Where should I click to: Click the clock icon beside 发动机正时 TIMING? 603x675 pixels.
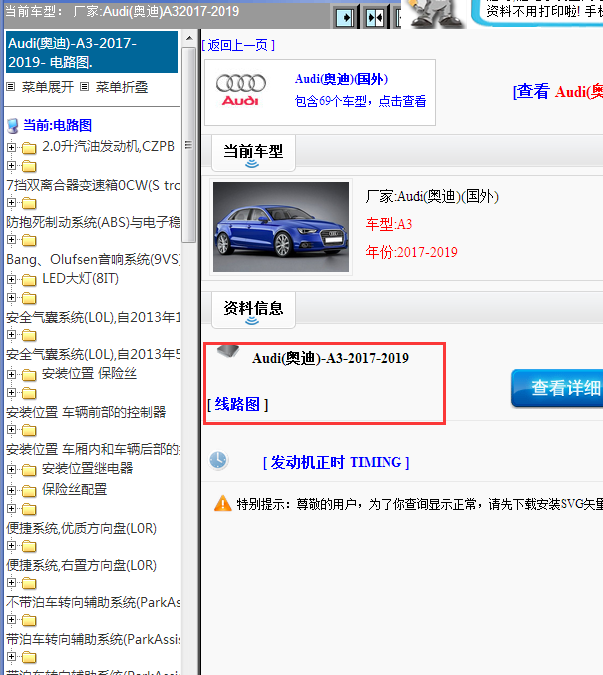[218, 461]
